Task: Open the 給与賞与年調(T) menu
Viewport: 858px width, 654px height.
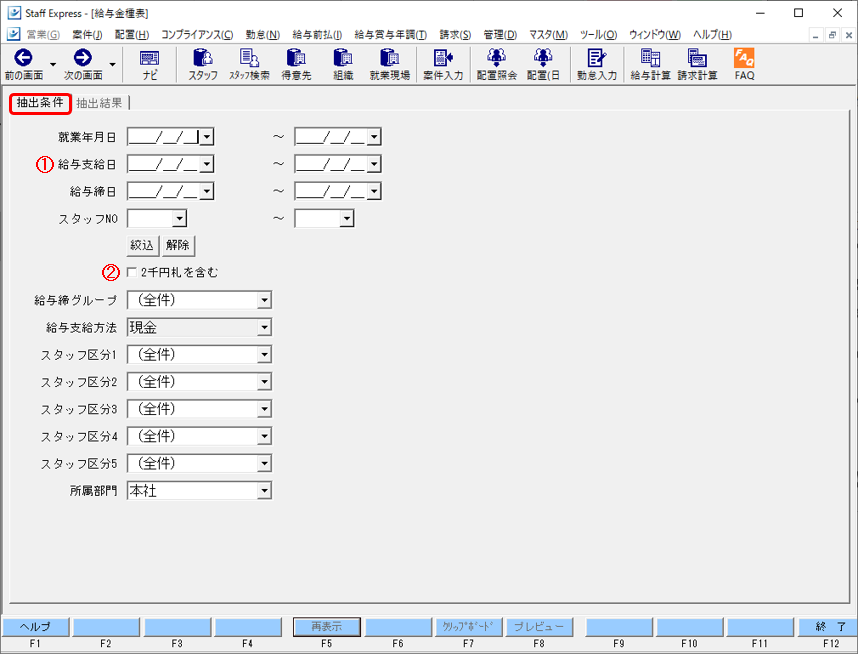Action: [391, 34]
